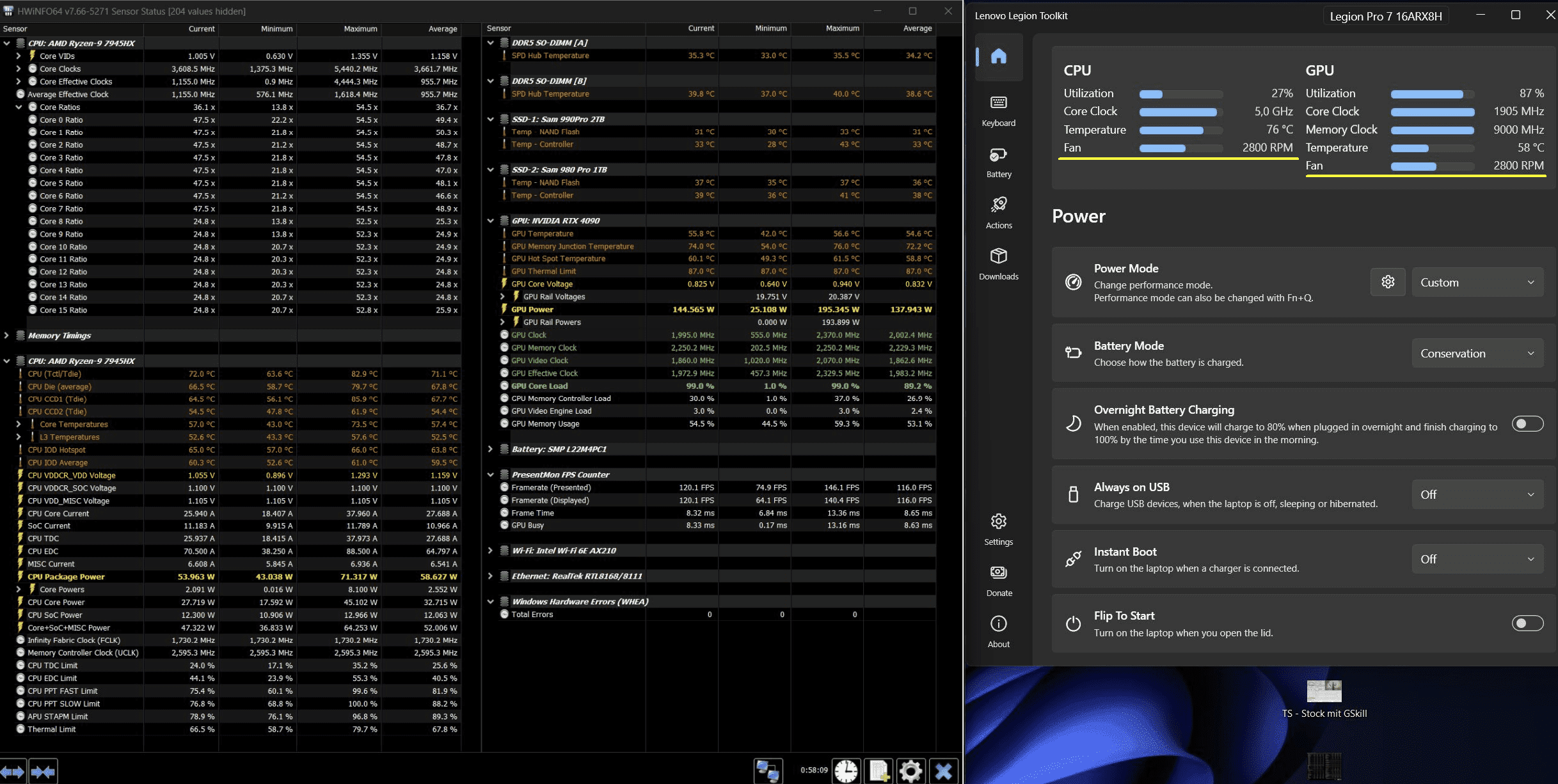The height and width of the screenshot is (784, 1558).
Task: Open the Always on USB dropdown
Action: (1477, 495)
